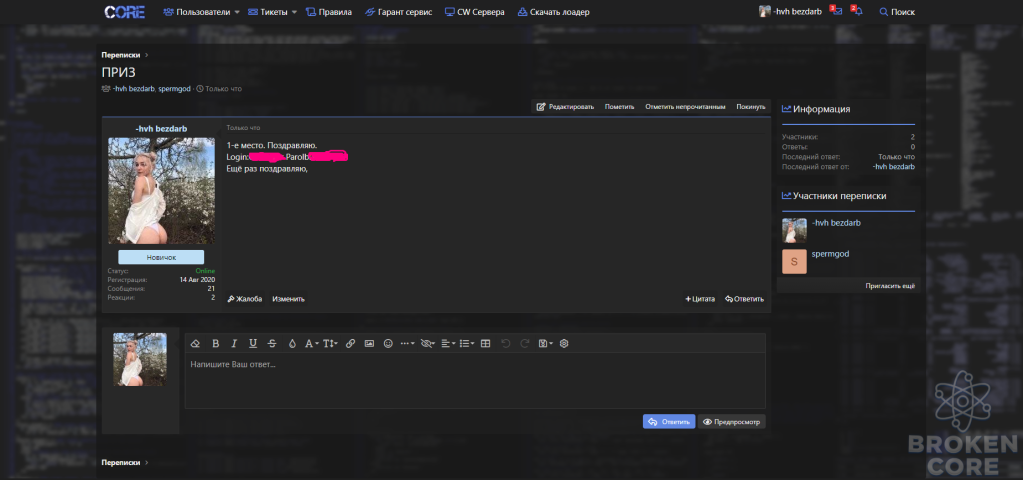Open the Тикеты menu
Image resolution: width=1023 pixels, height=480 pixels.
268,12
